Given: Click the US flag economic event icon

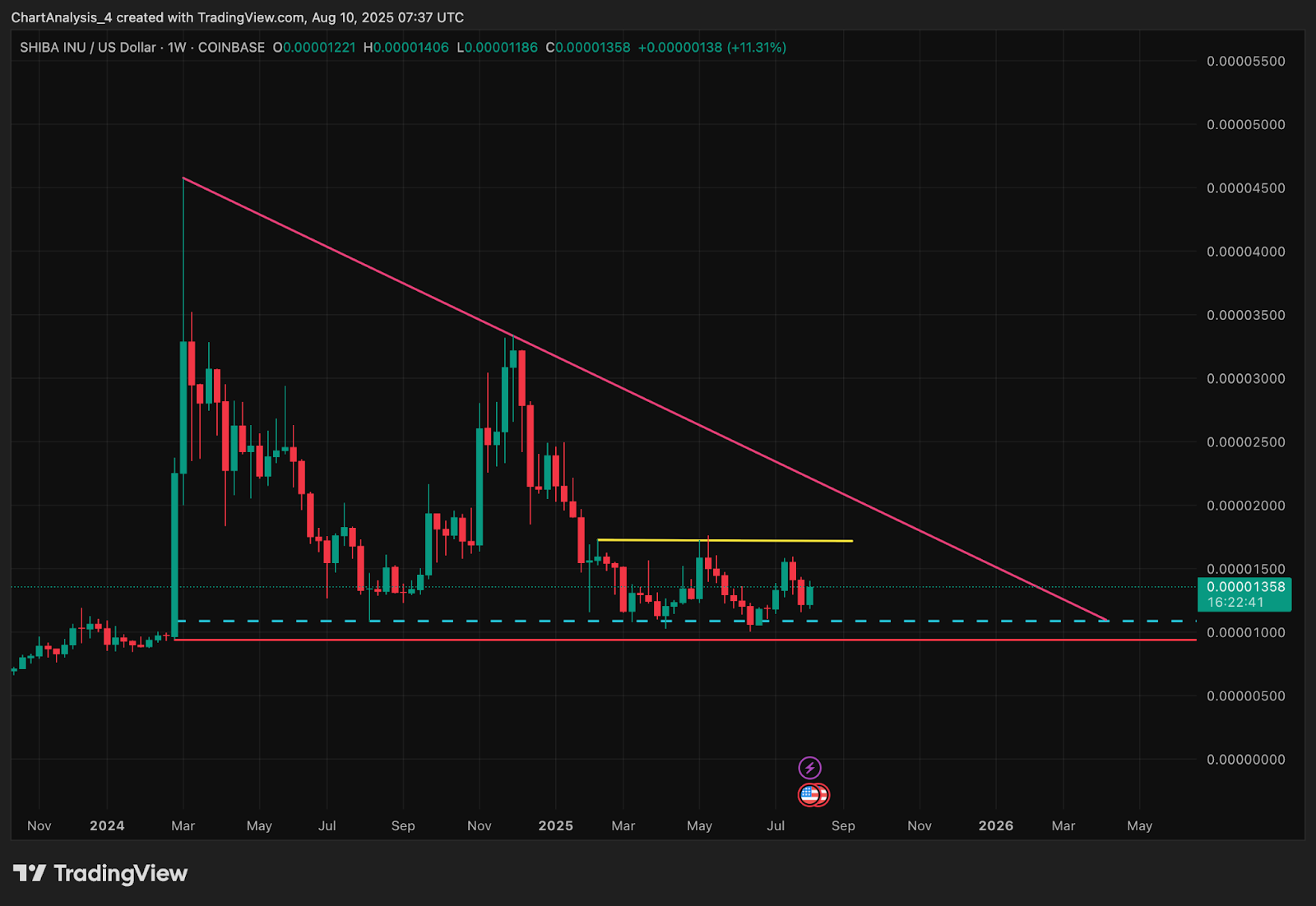Looking at the screenshot, I should click(810, 795).
